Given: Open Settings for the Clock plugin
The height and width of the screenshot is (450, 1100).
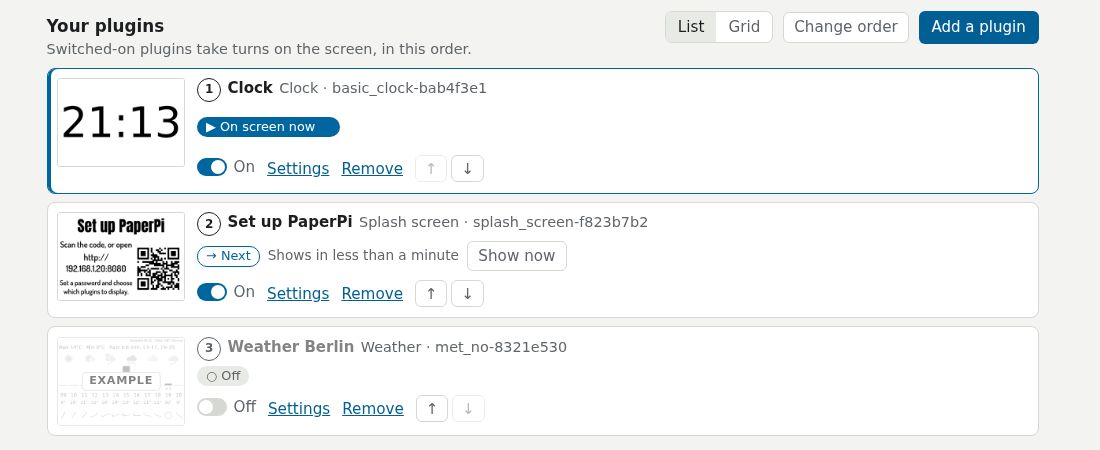Looking at the screenshot, I should point(298,168).
